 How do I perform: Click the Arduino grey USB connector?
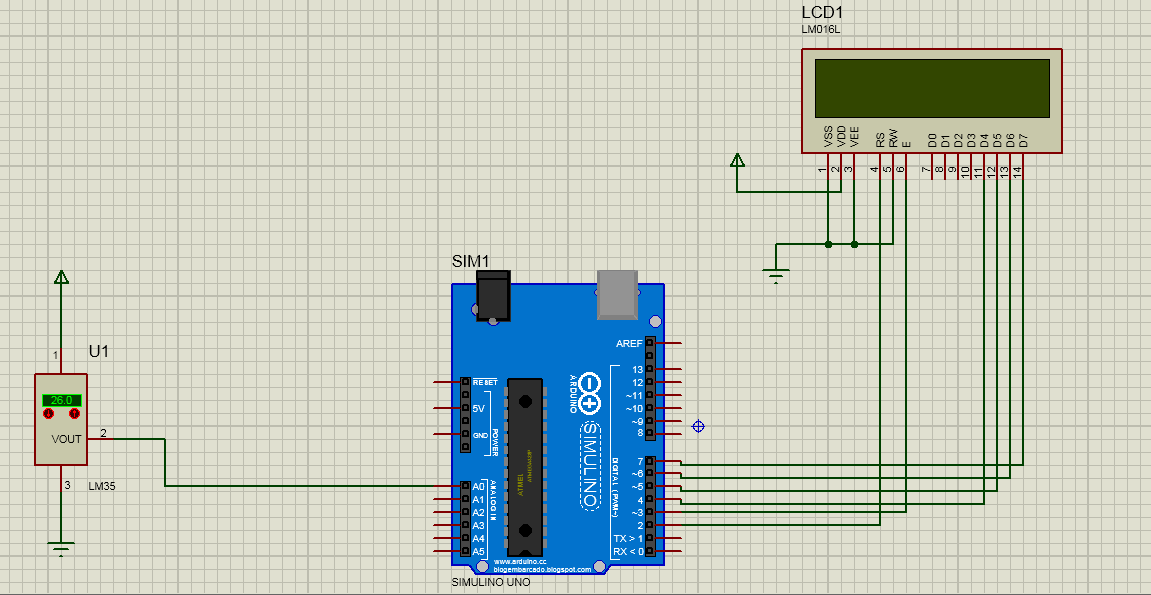[x=617, y=295]
